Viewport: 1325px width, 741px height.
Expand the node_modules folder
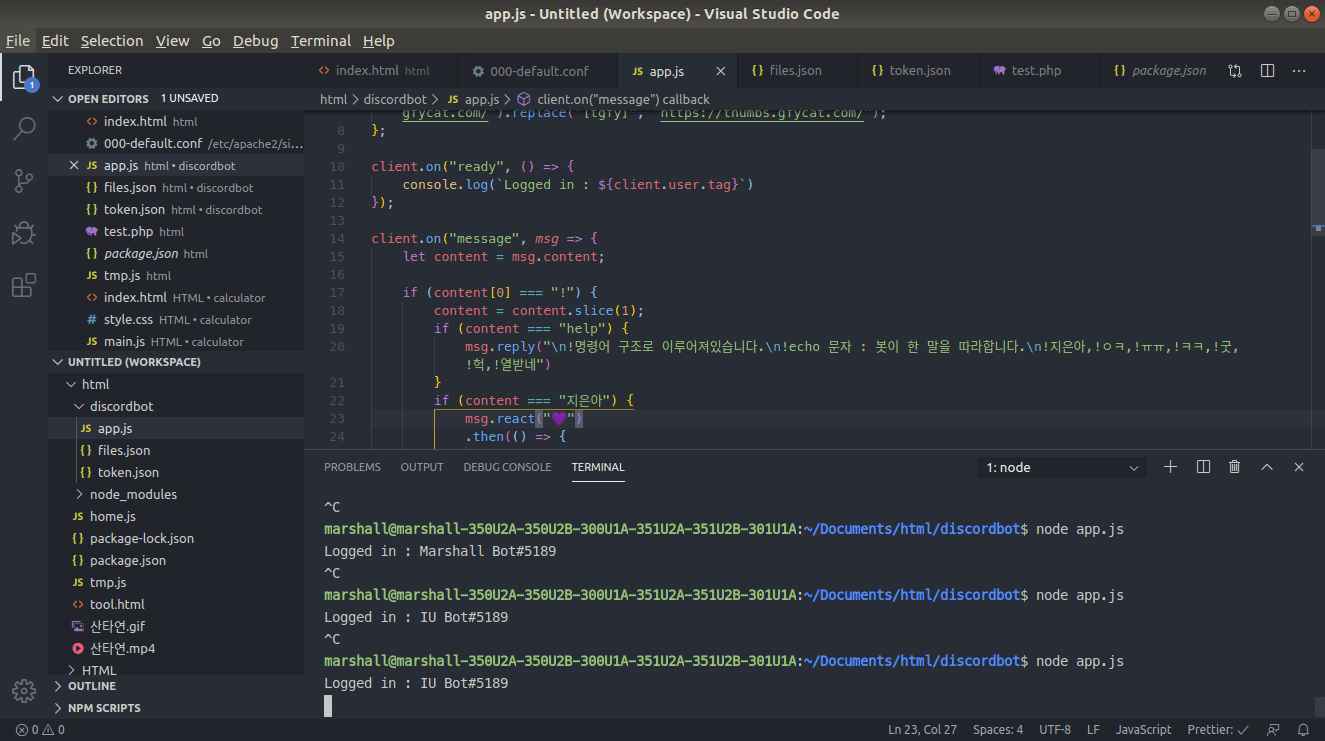133,494
